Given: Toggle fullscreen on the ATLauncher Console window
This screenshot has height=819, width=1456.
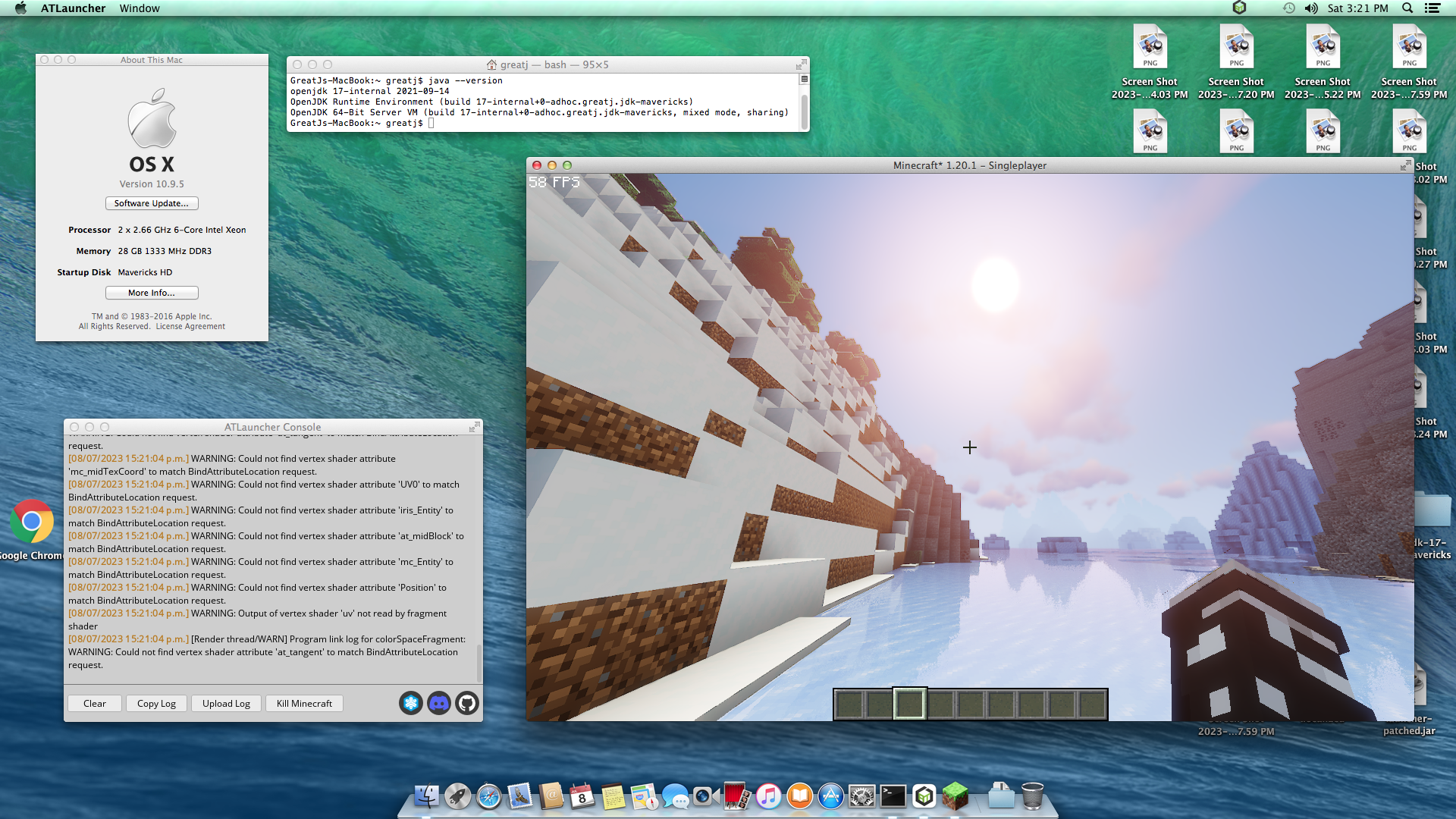Looking at the screenshot, I should (474, 427).
